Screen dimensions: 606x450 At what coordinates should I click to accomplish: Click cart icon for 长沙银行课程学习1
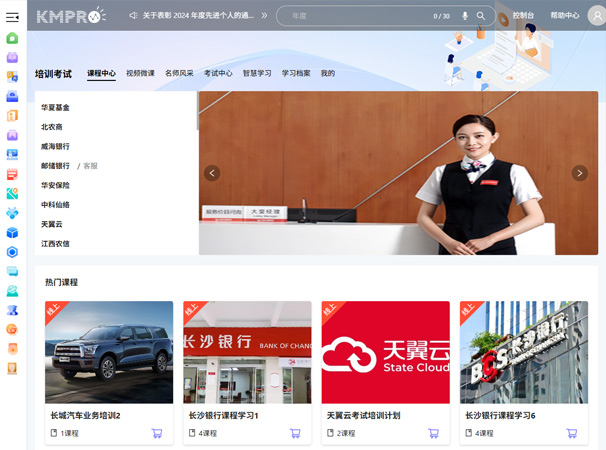point(295,433)
